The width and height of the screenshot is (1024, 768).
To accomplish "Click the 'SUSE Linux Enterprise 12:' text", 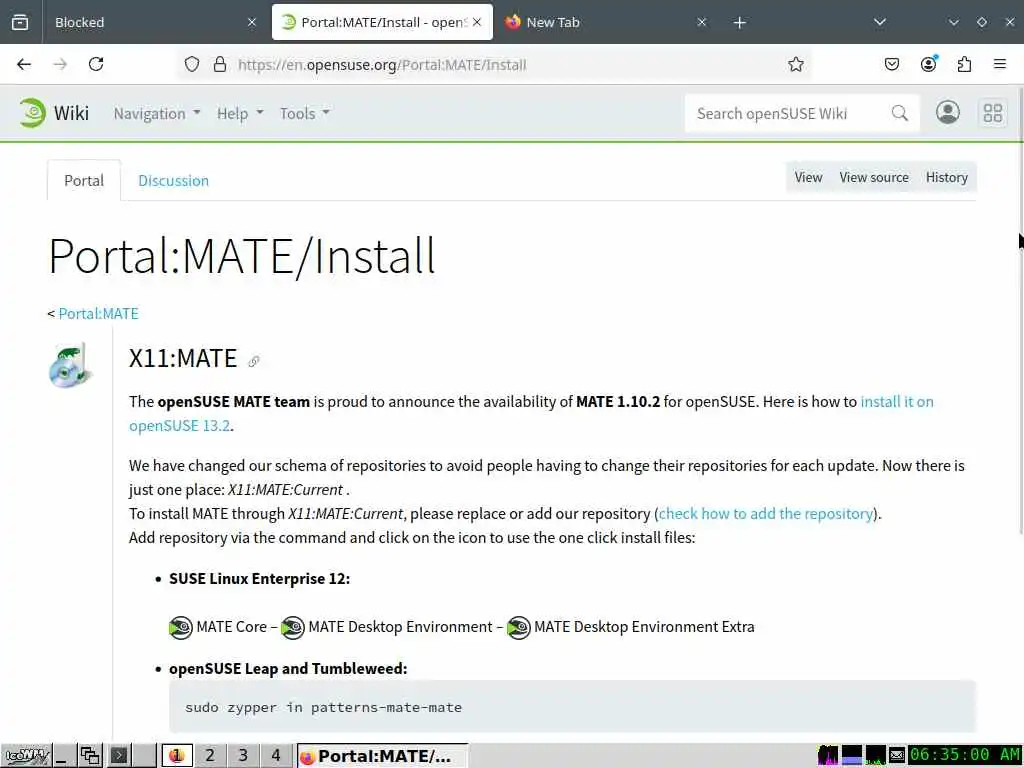I will [x=259, y=579].
